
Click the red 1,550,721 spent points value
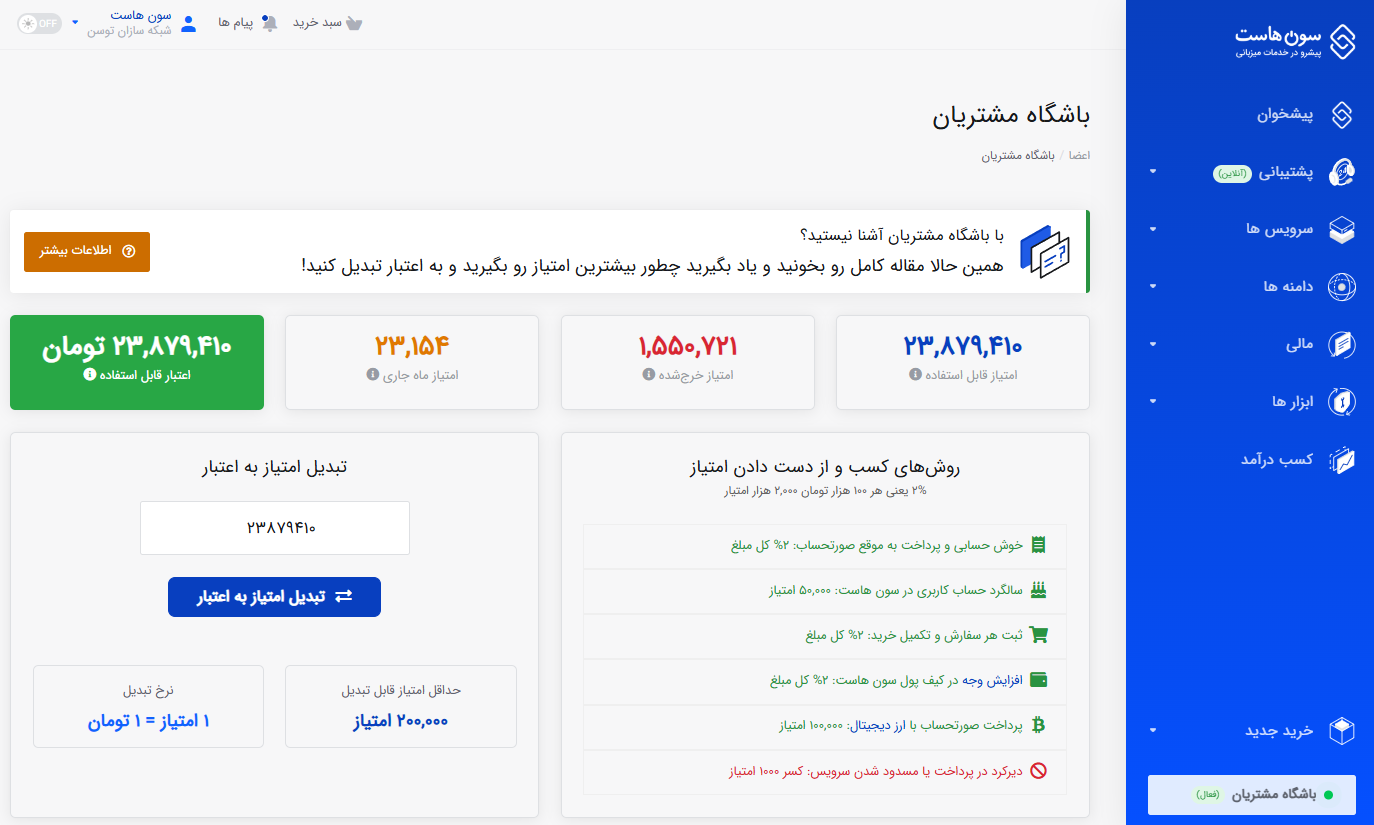point(688,346)
